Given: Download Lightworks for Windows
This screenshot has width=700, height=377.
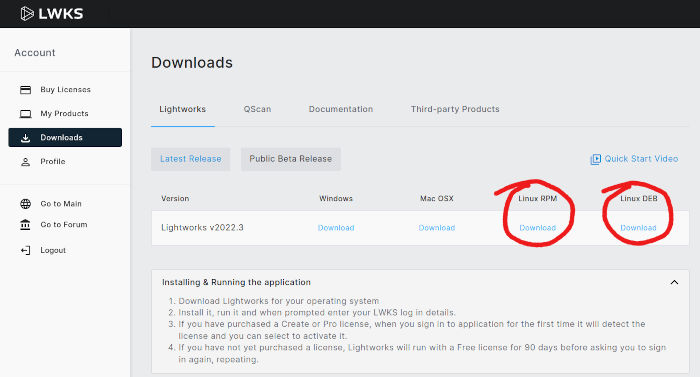Looking at the screenshot, I should [x=336, y=228].
